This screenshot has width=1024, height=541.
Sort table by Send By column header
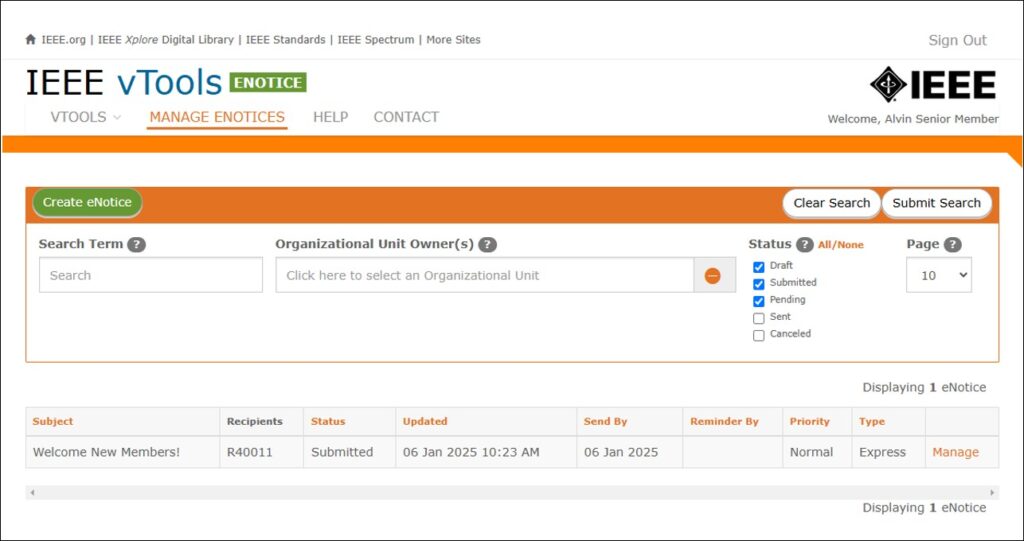coord(605,421)
